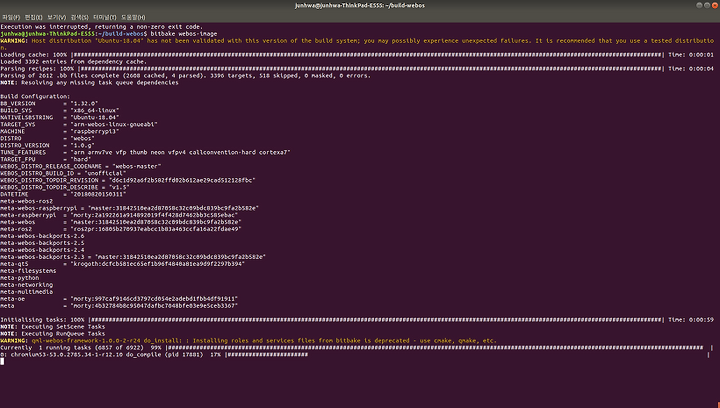
Task: Click the 'Currently 1 running tasks' progress line
Action: (x=357, y=348)
